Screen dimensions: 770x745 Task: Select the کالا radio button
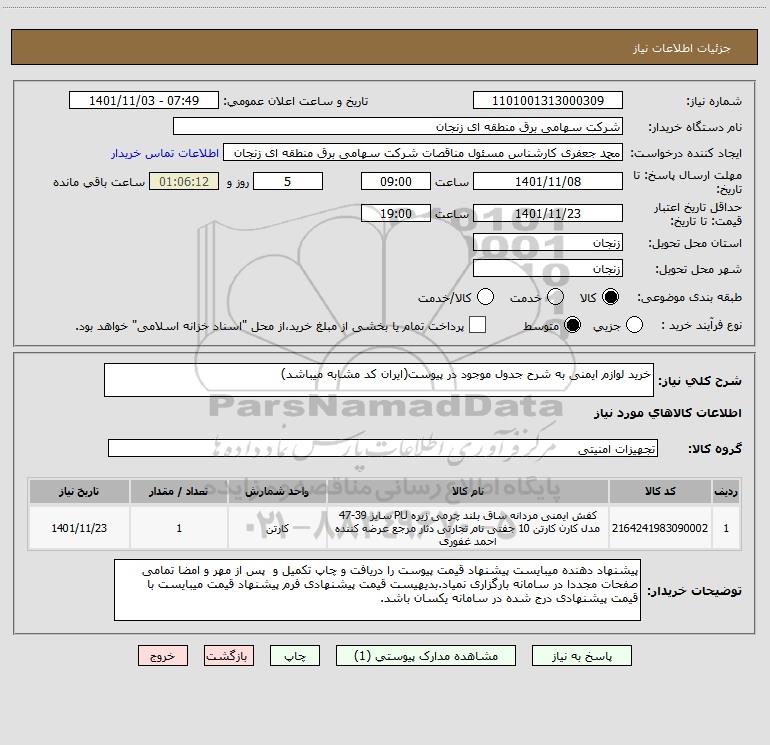point(610,297)
